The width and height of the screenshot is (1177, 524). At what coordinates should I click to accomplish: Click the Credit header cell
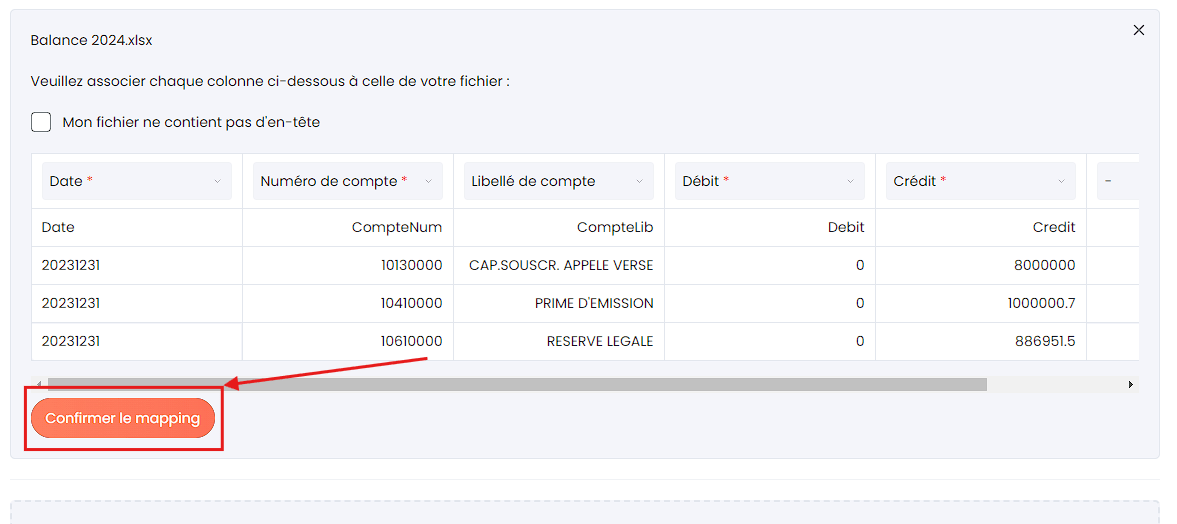980,227
